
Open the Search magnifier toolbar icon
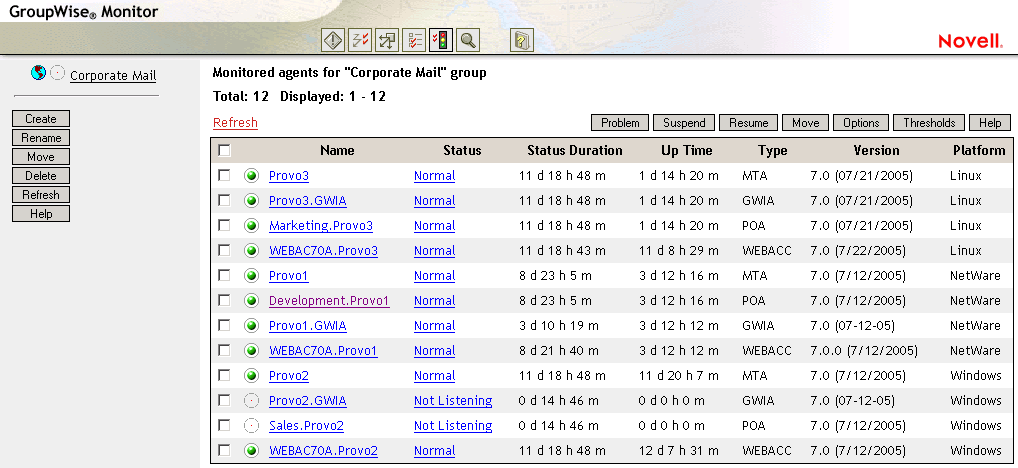(467, 40)
